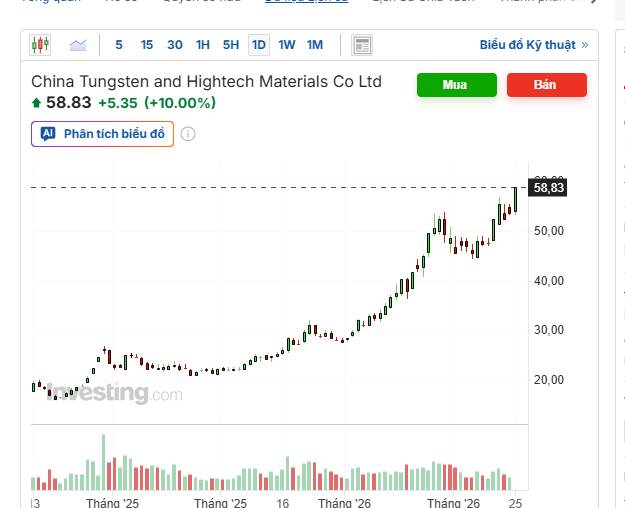625x508 pixels.
Task: Click the info icon beside Phân tích biểu đồ
Action: tap(188, 134)
